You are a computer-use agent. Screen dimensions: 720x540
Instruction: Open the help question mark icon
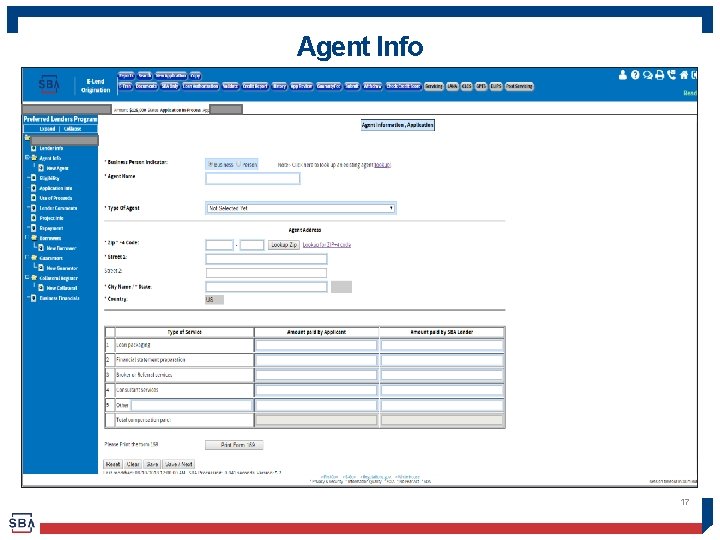[x=635, y=75]
